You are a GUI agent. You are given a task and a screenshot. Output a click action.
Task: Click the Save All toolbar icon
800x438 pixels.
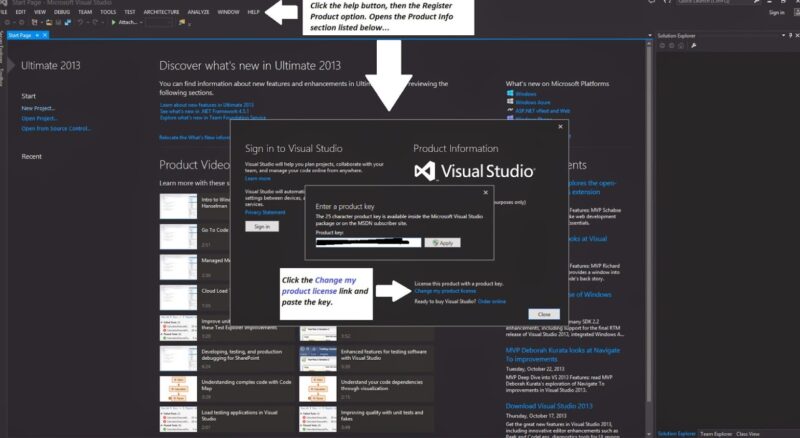[x=67, y=22]
